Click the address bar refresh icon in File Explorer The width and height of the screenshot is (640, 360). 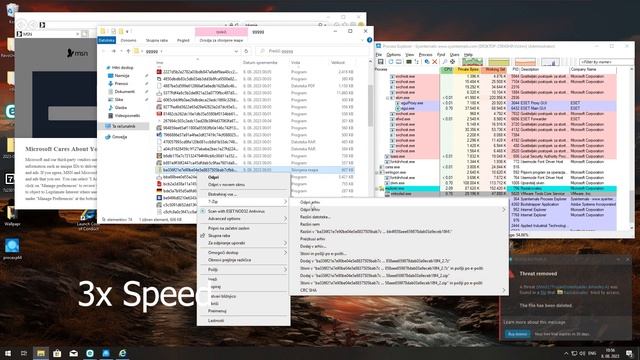pyautogui.click(x=246, y=51)
